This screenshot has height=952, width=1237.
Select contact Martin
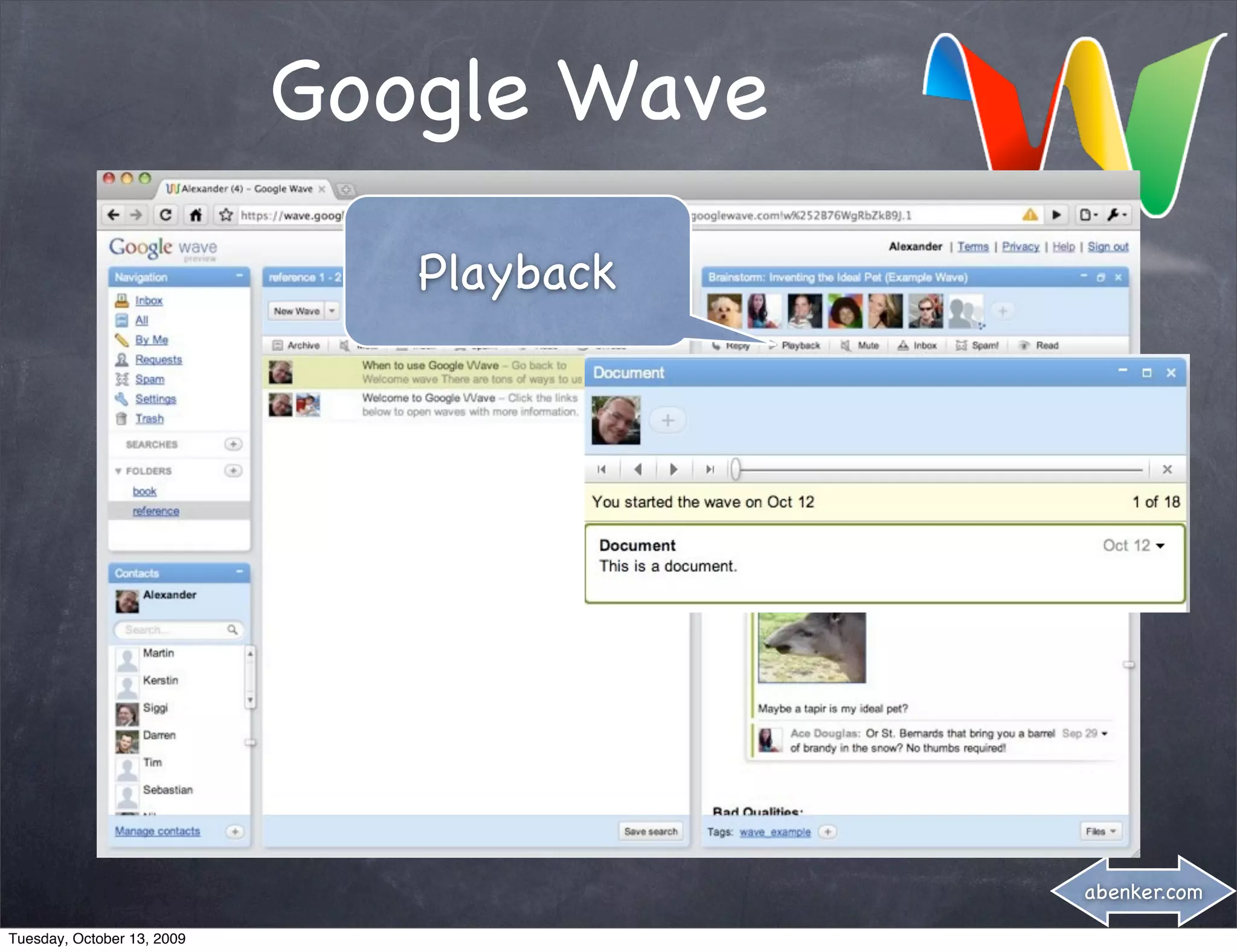[158, 653]
